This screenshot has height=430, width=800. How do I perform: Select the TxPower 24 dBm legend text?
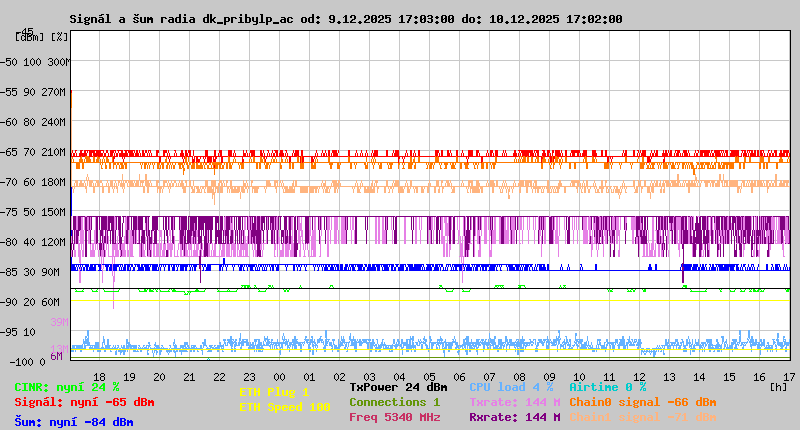pos(398,387)
